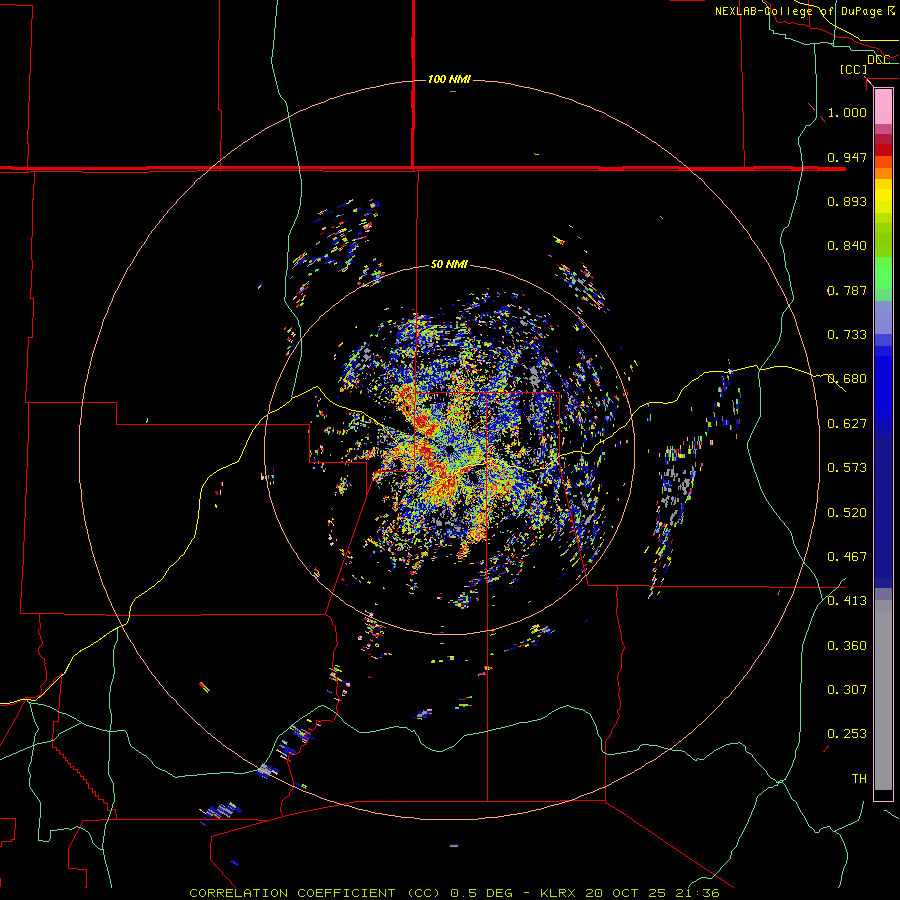Select the 0.307 scale value
900x900 pixels.
click(847, 690)
